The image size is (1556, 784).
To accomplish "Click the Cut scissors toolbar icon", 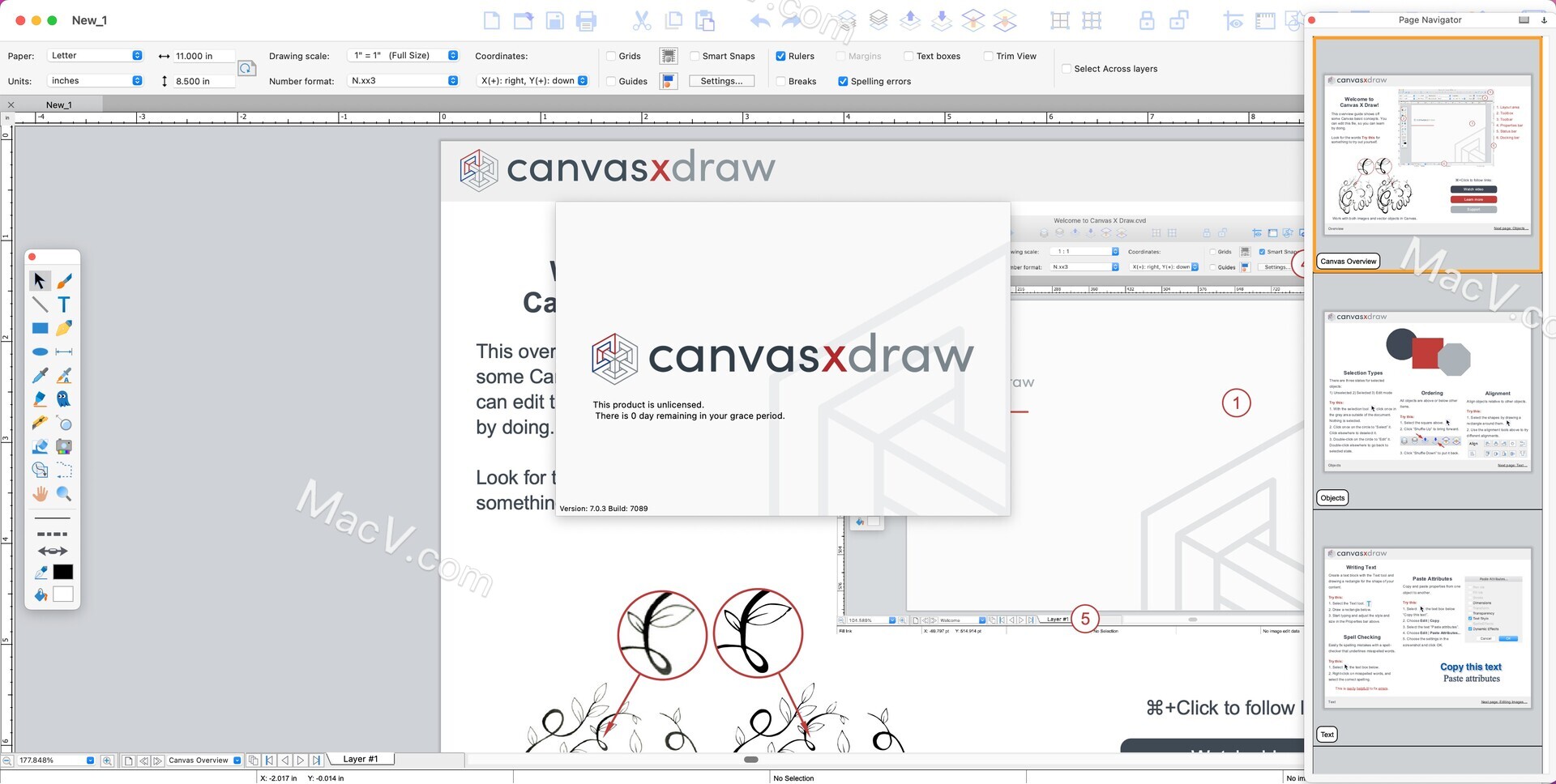I will (642, 20).
